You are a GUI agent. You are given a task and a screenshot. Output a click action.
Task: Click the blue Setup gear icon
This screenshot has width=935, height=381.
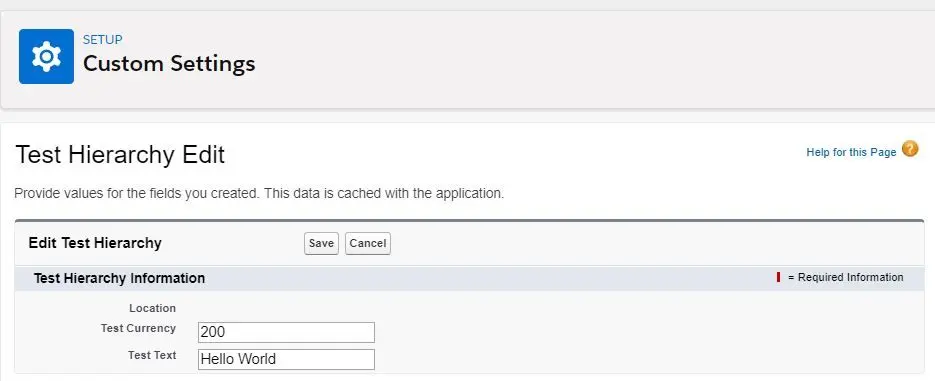(x=47, y=57)
